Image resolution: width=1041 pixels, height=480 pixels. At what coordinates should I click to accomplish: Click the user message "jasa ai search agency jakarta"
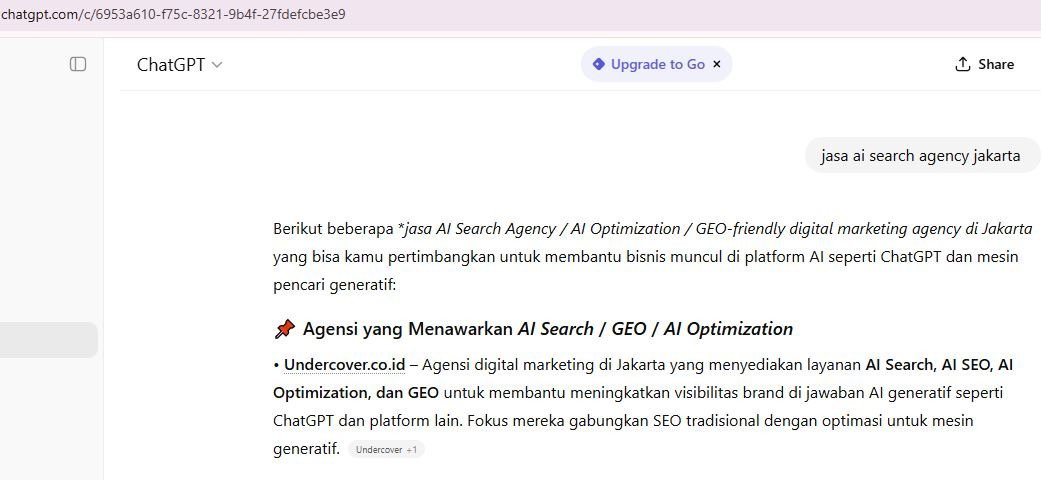[x=920, y=156]
